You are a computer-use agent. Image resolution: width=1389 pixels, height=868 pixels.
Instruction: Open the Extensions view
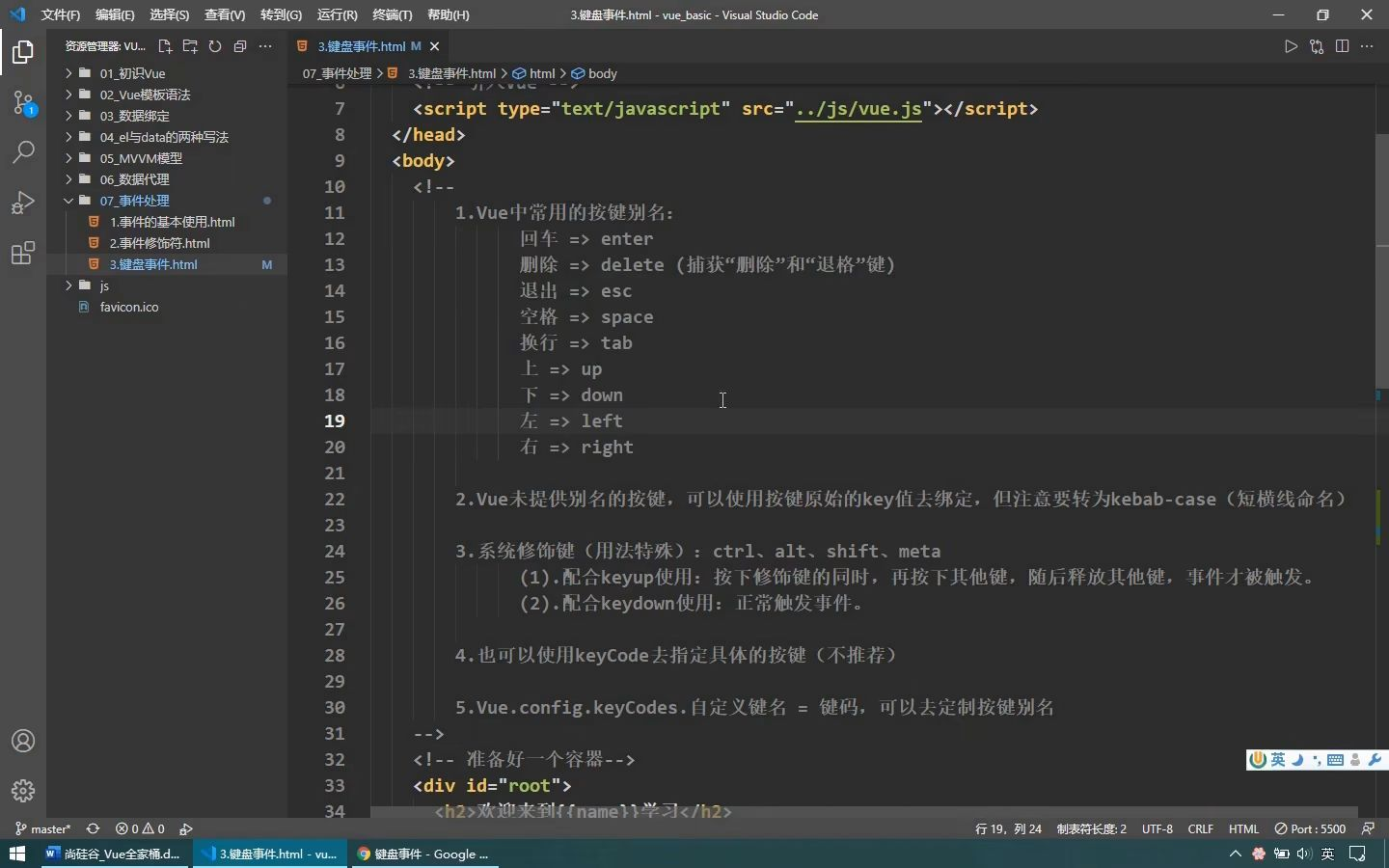pos(23,253)
